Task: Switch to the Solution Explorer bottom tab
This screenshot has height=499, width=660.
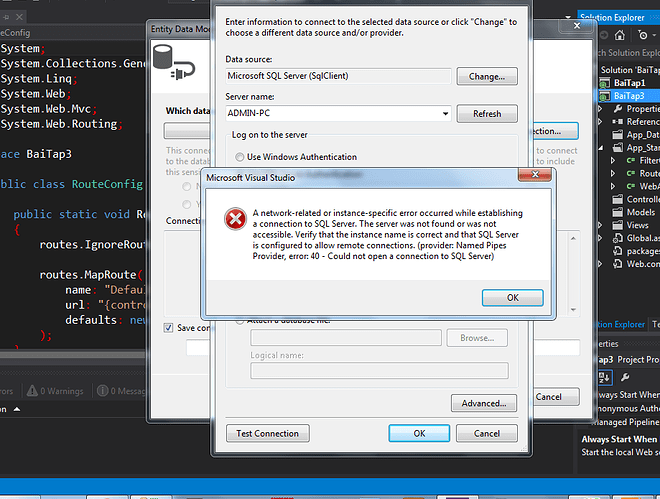Action: point(618,324)
